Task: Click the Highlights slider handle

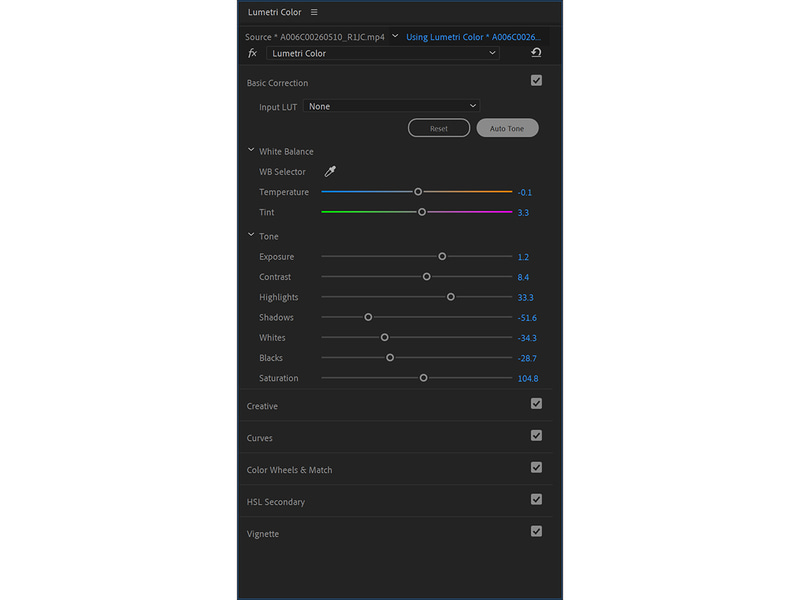Action: click(x=451, y=296)
